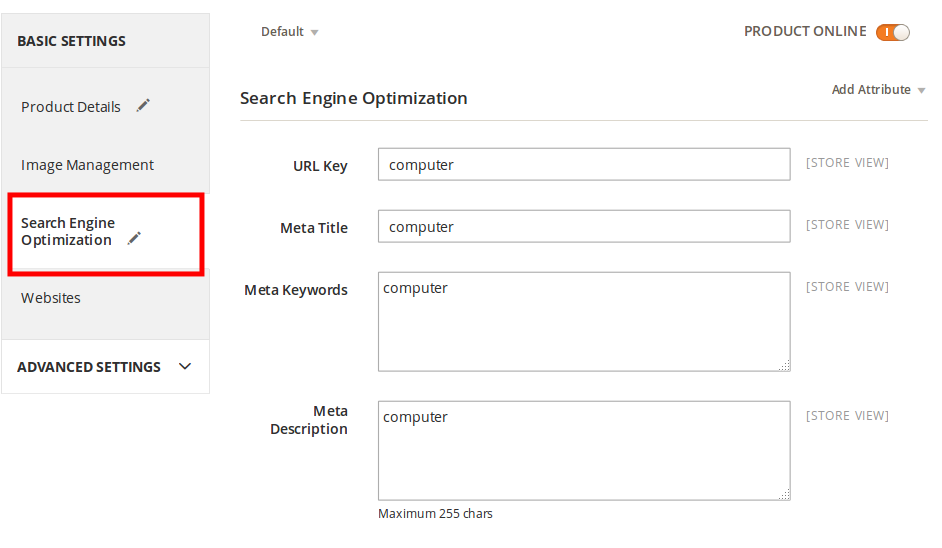Click the chevron arrow next to Advanced Settings
Image resolution: width=942 pixels, height=548 pixels.
185,366
